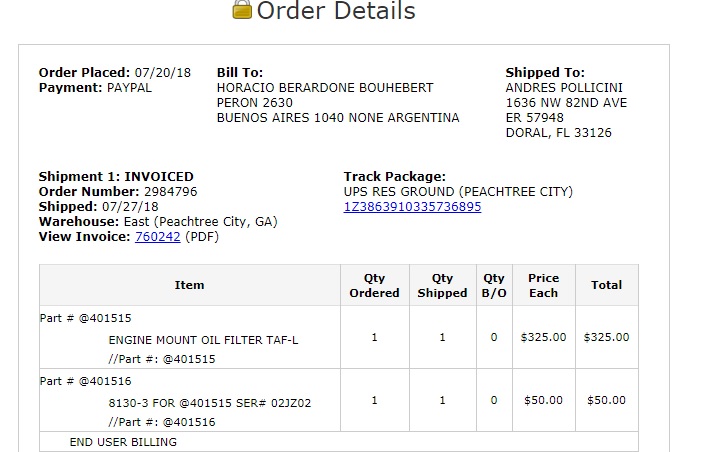Viewport: 707px width, 452px height.
Task: Click the $50.00 price each cell
Action: click(543, 401)
